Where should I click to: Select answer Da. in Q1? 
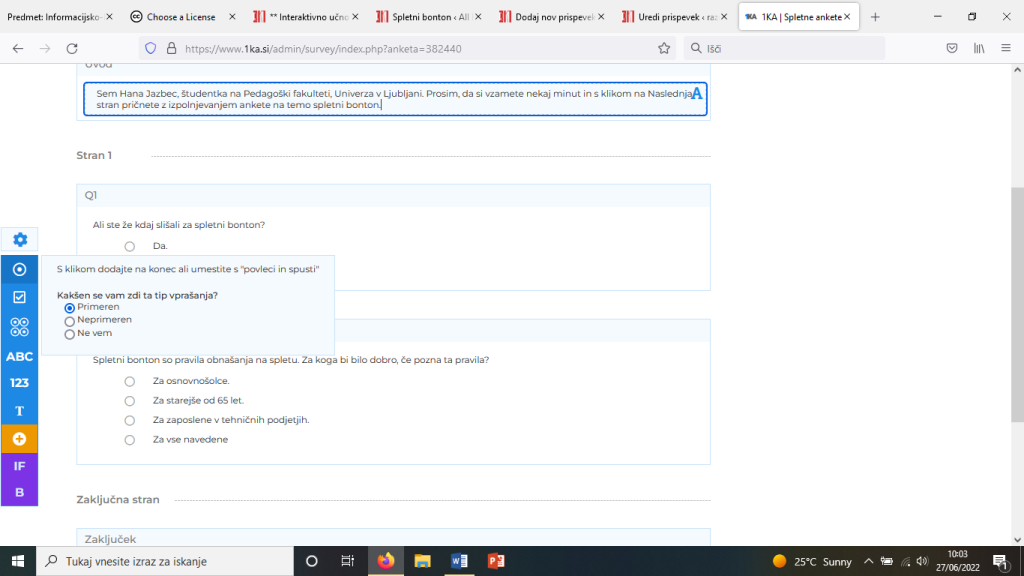coord(130,246)
